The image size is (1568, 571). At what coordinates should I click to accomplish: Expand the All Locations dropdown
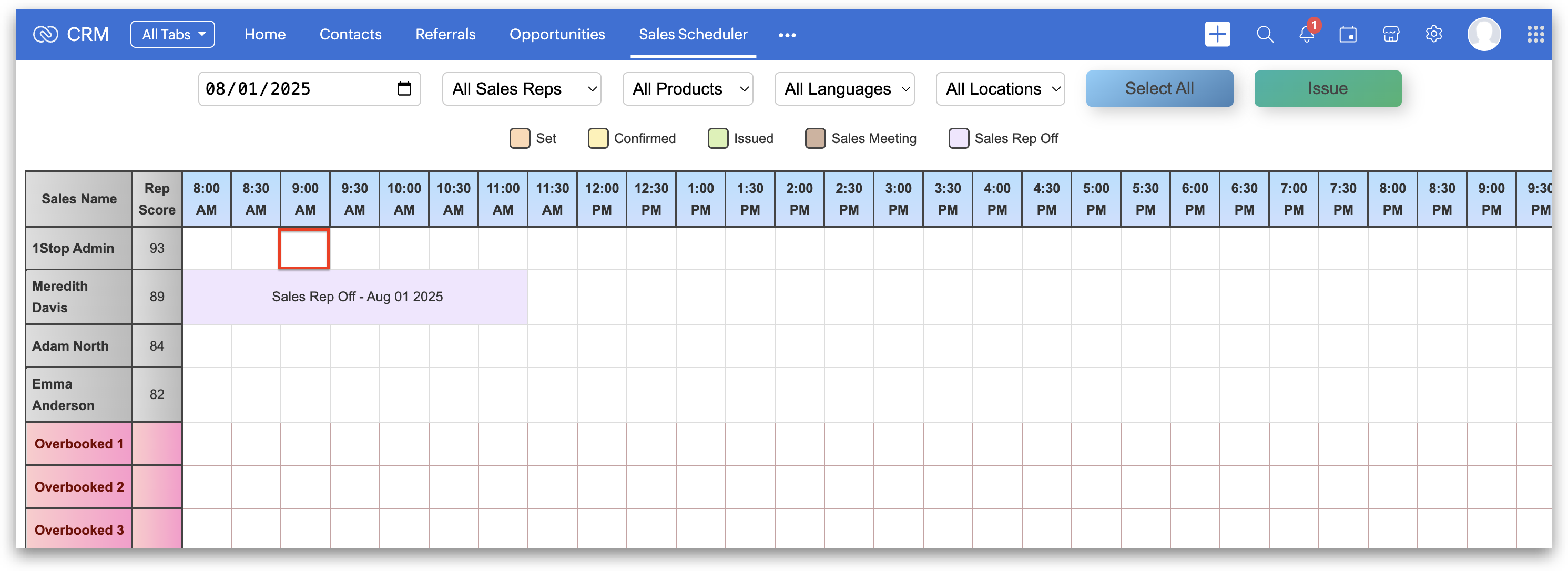tap(1000, 89)
